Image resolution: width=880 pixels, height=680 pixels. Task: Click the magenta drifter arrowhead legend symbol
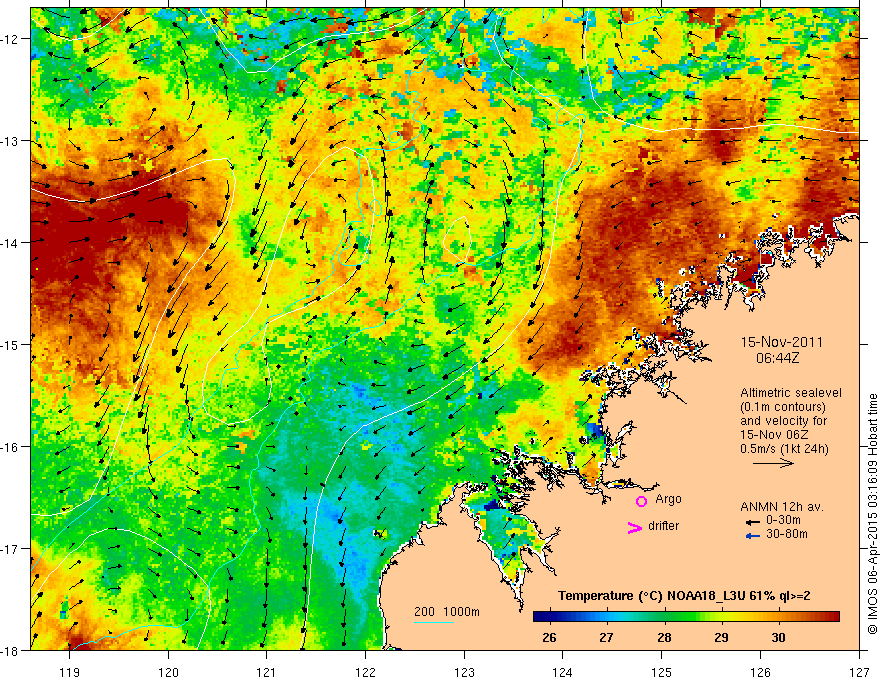(x=634, y=527)
